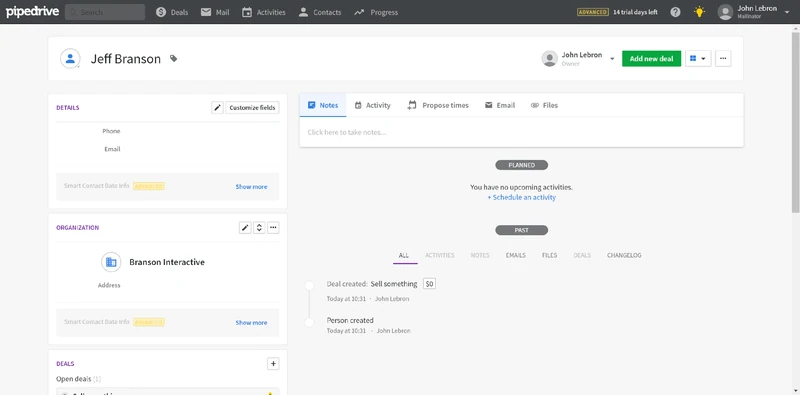800x395 pixels.
Task: Edit organization with the pencil icon
Action: (x=245, y=228)
